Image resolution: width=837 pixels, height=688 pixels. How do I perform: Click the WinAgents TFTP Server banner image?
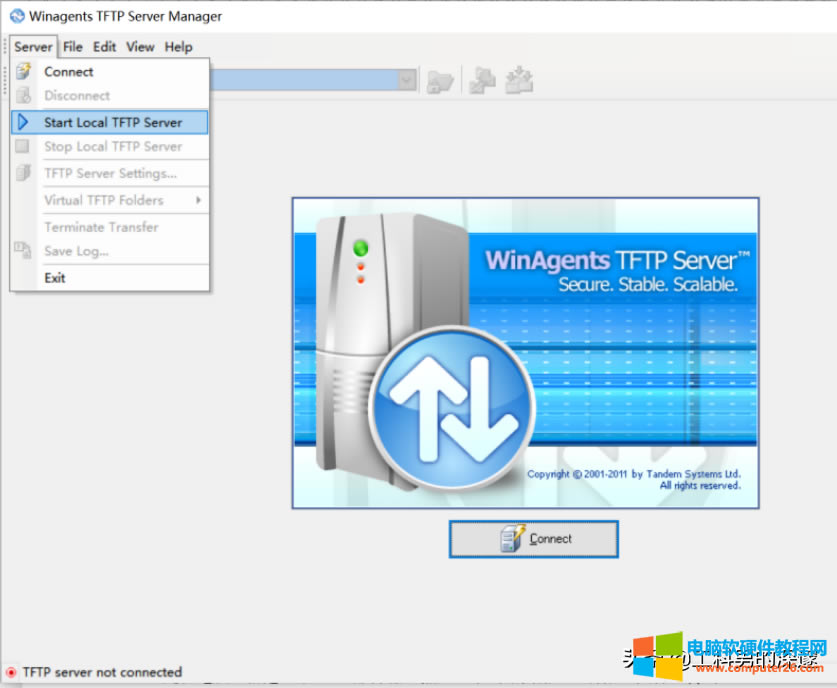point(525,352)
